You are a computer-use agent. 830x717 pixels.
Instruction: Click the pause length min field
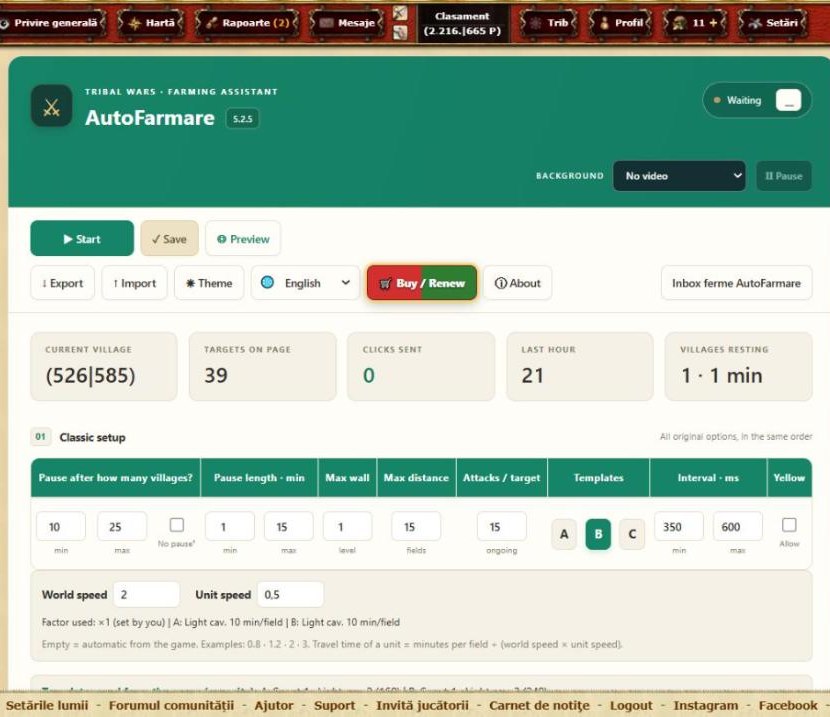coord(230,527)
